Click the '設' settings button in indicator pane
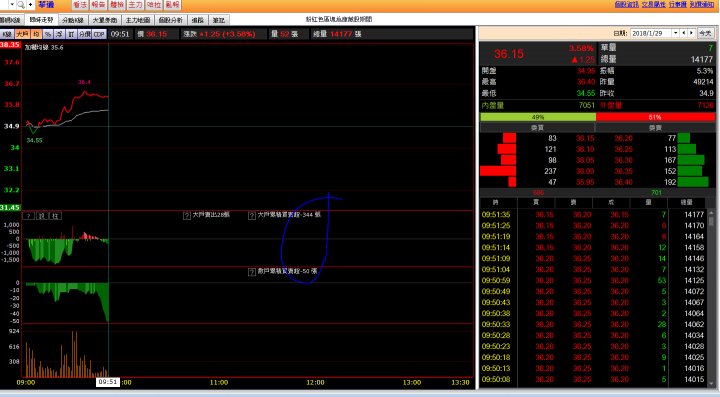Screen dimensions: 720x397 click(42, 216)
